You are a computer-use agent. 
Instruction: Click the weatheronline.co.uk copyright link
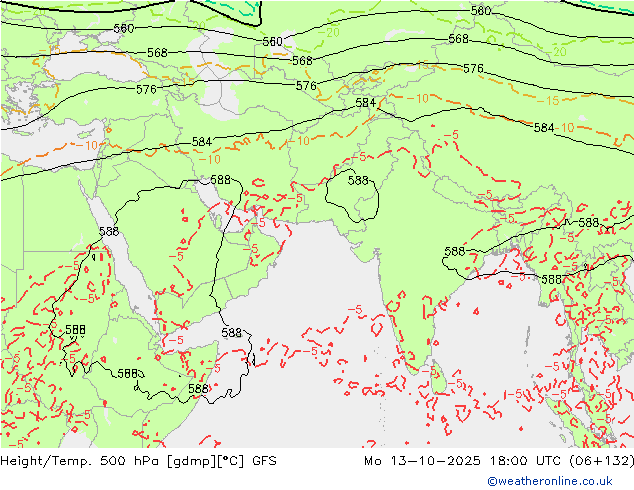550,481
